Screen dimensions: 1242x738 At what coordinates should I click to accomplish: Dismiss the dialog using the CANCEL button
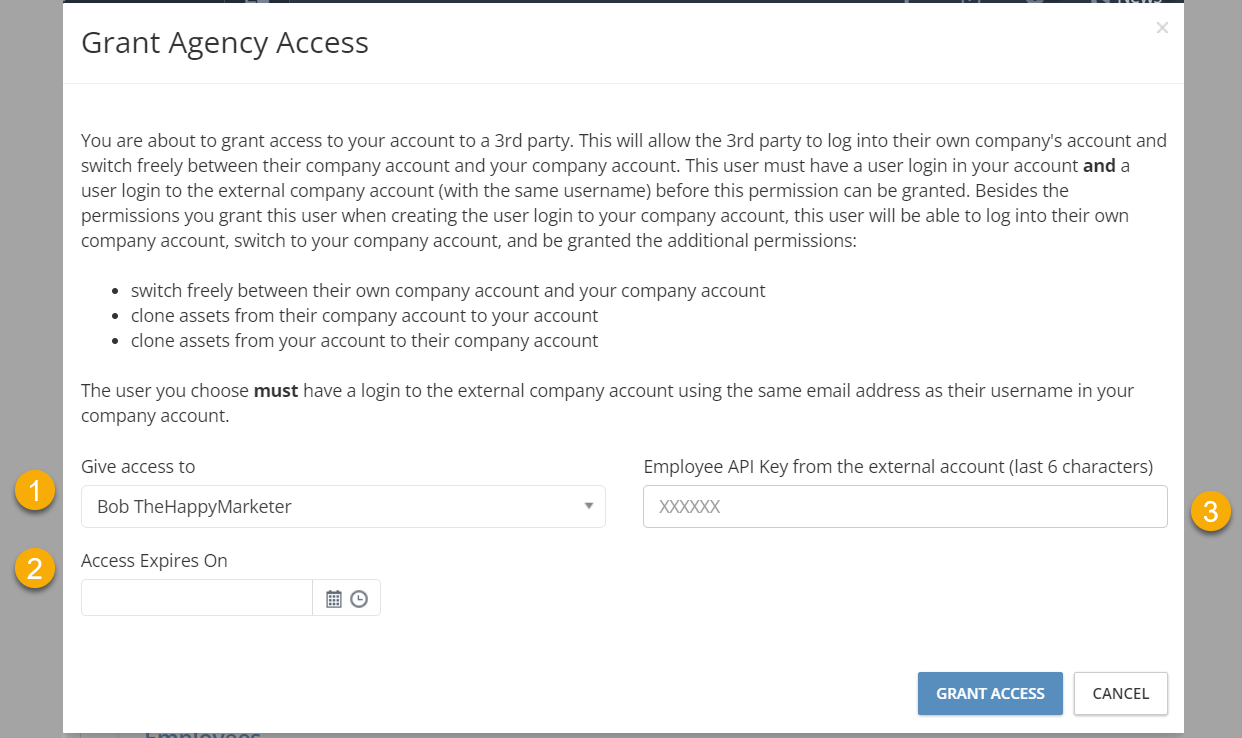click(1121, 693)
